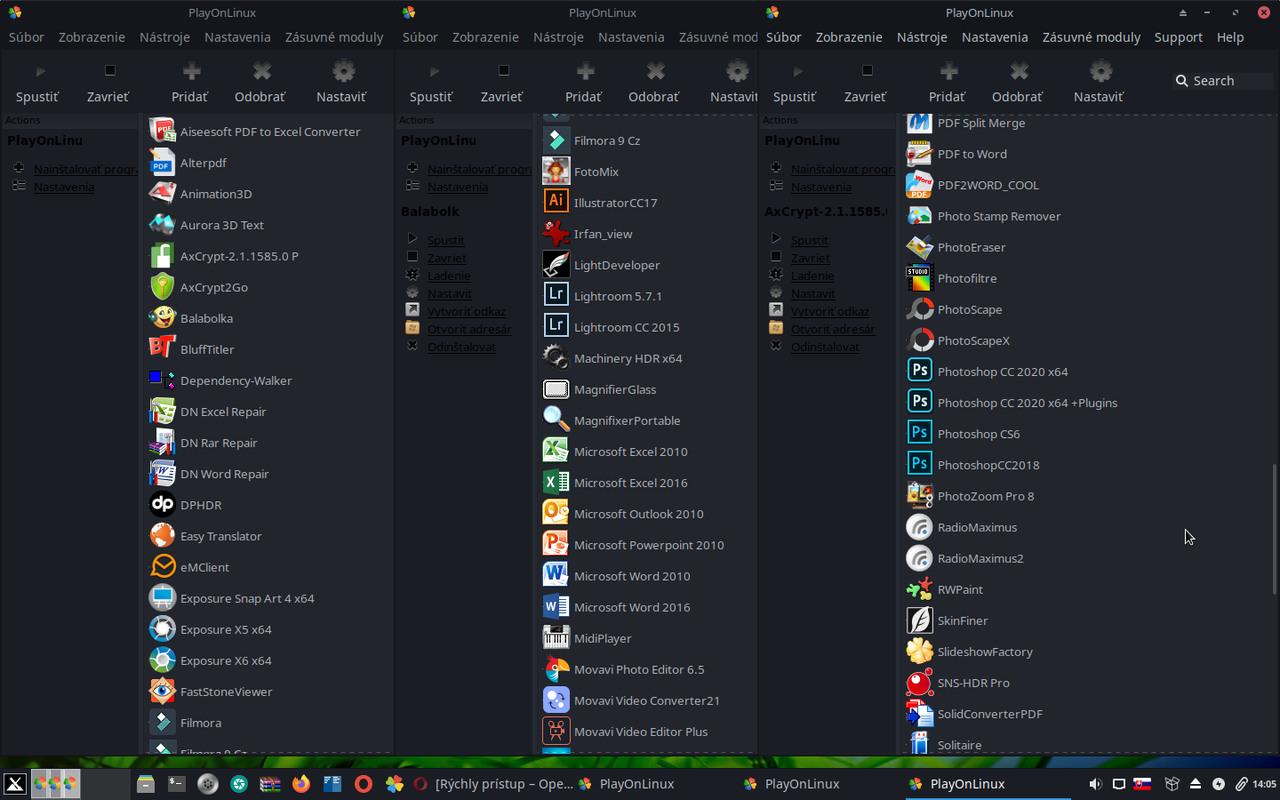Select the eMClient envelope icon
This screenshot has height=800, width=1280.
pos(162,566)
